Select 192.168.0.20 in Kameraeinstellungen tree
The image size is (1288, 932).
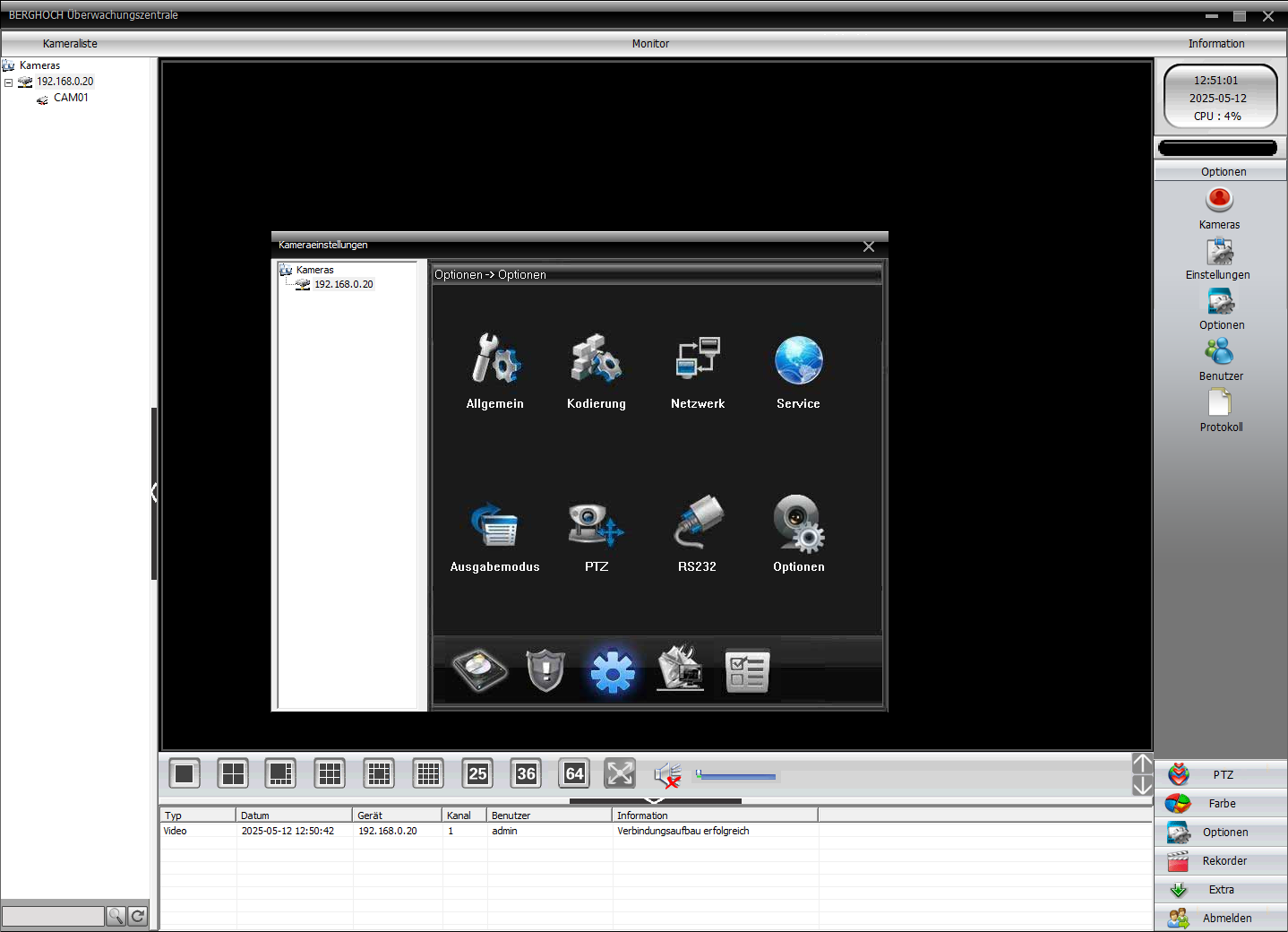pyautogui.click(x=343, y=284)
